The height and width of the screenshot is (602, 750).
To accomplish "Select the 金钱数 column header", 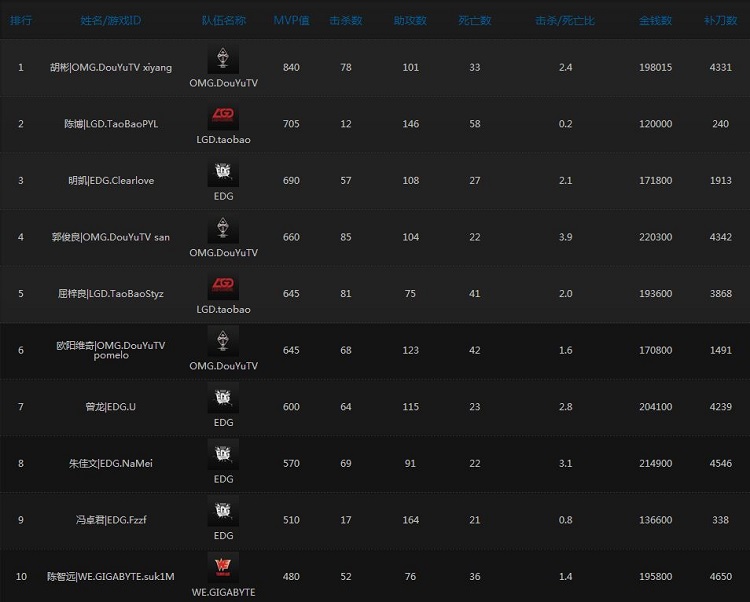I will tap(655, 20).
